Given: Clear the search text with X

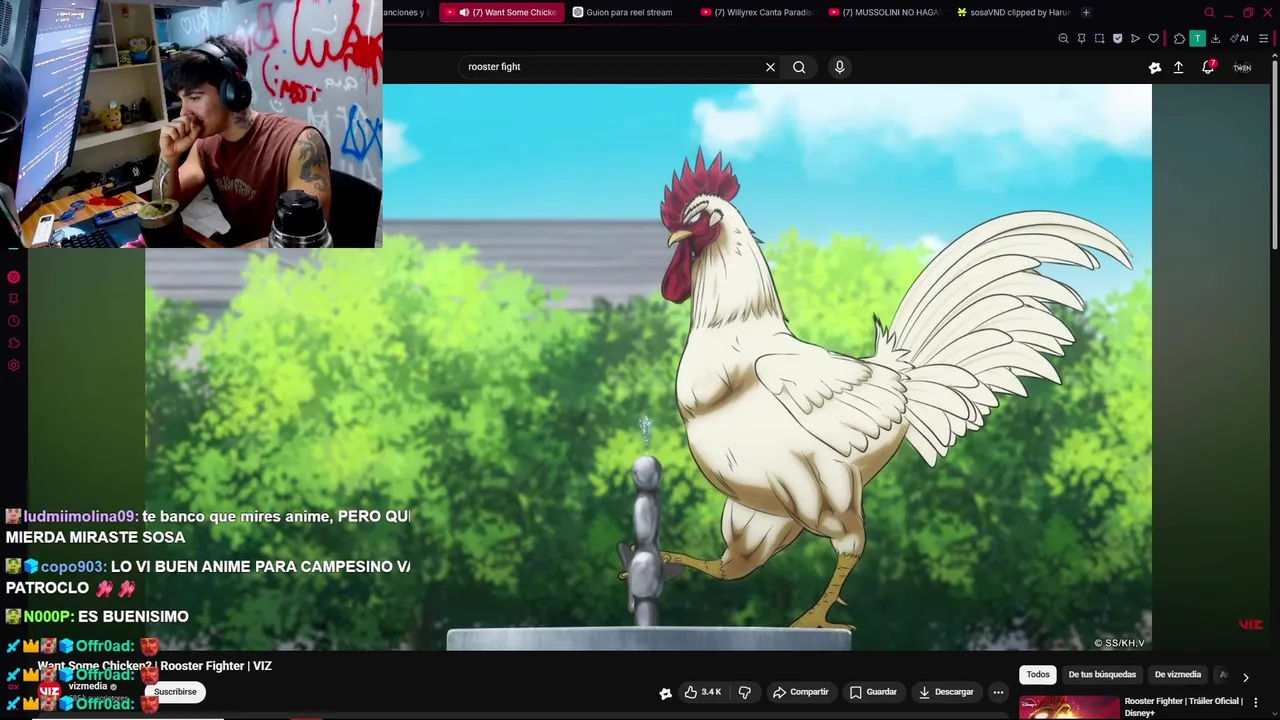Looking at the screenshot, I should click(x=770, y=67).
